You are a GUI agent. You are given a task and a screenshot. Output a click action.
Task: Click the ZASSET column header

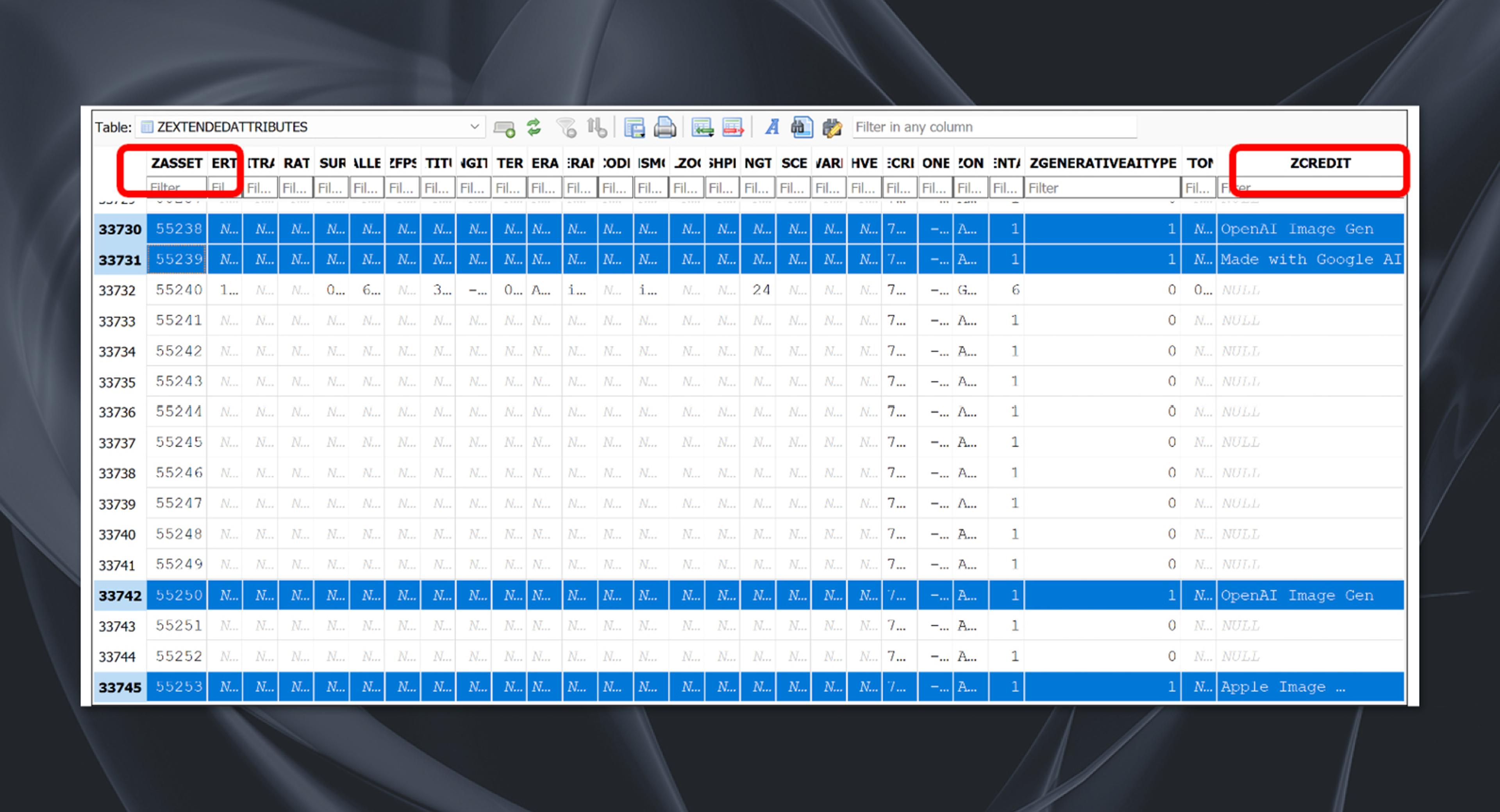tap(177, 163)
